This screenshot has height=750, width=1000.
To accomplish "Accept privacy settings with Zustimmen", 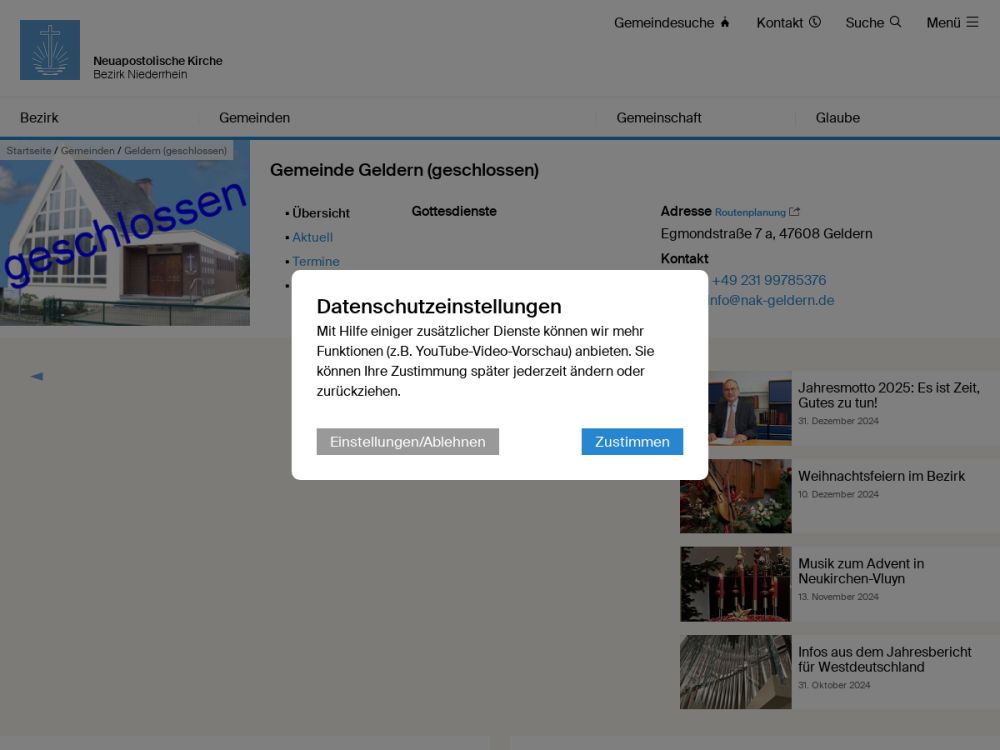I will (x=632, y=441).
